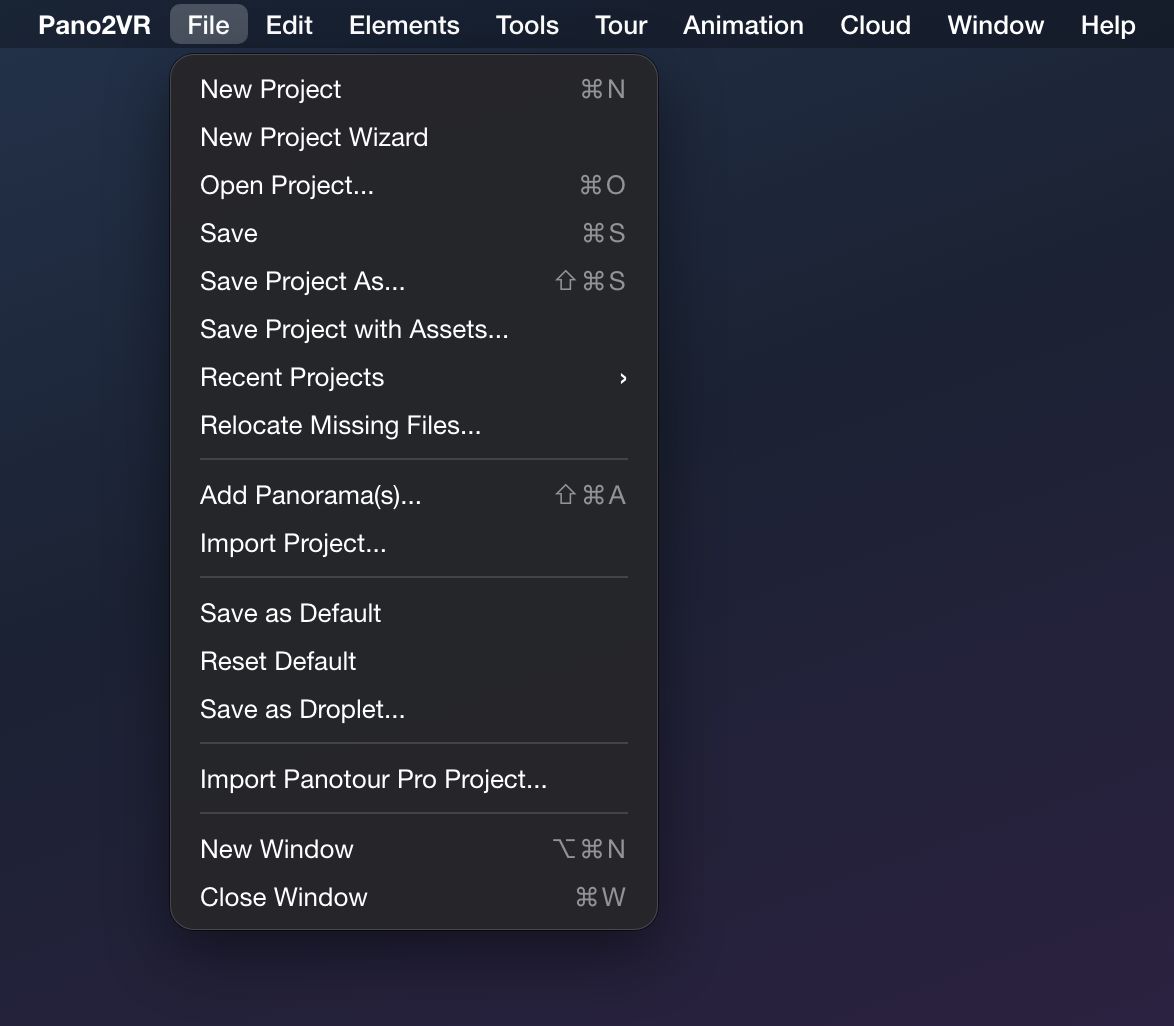Select Add Panorama(s)... entry

[x=414, y=495]
